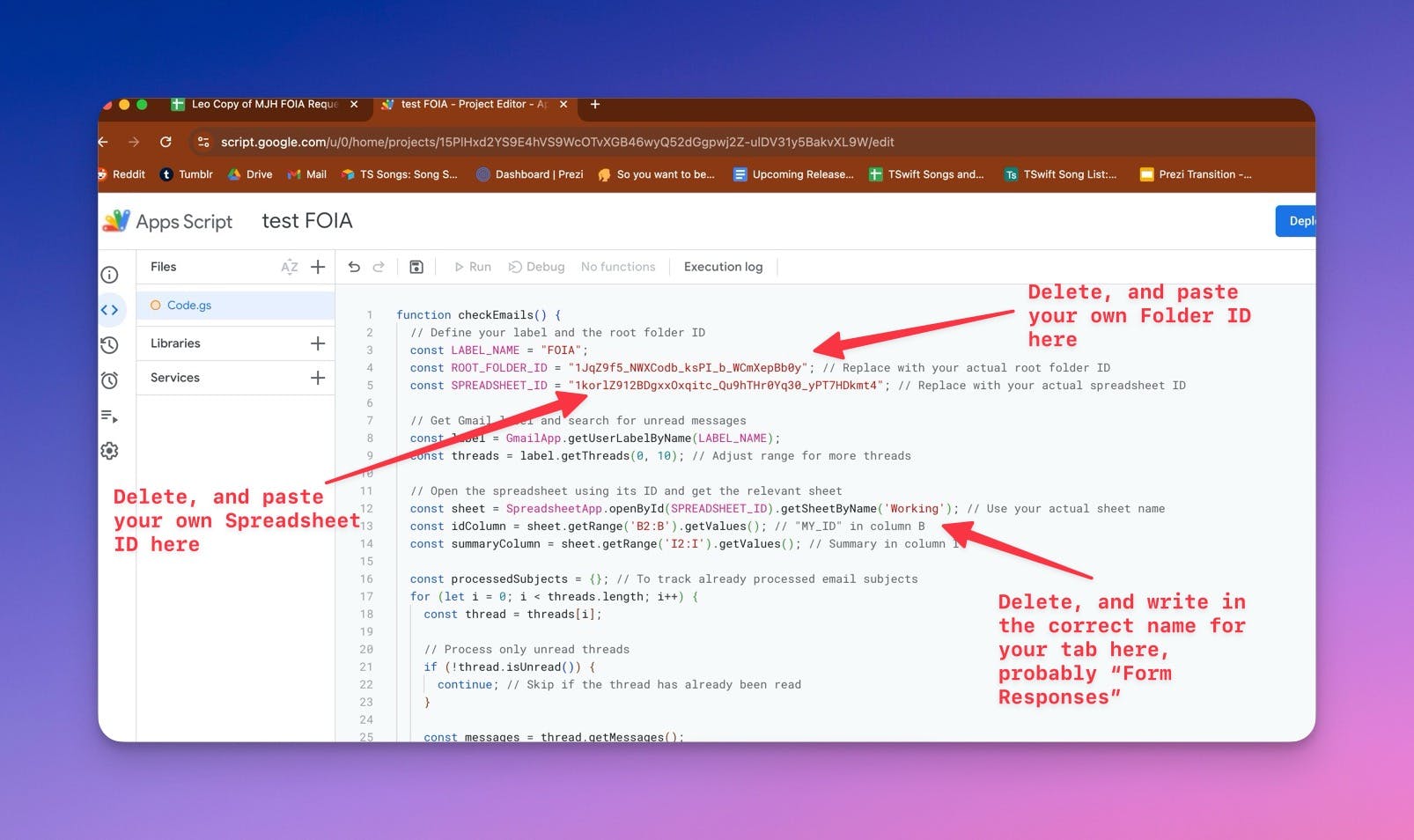Image resolution: width=1414 pixels, height=840 pixels.
Task: Click the Redo arrow in editor toolbar
Action: [x=379, y=267]
